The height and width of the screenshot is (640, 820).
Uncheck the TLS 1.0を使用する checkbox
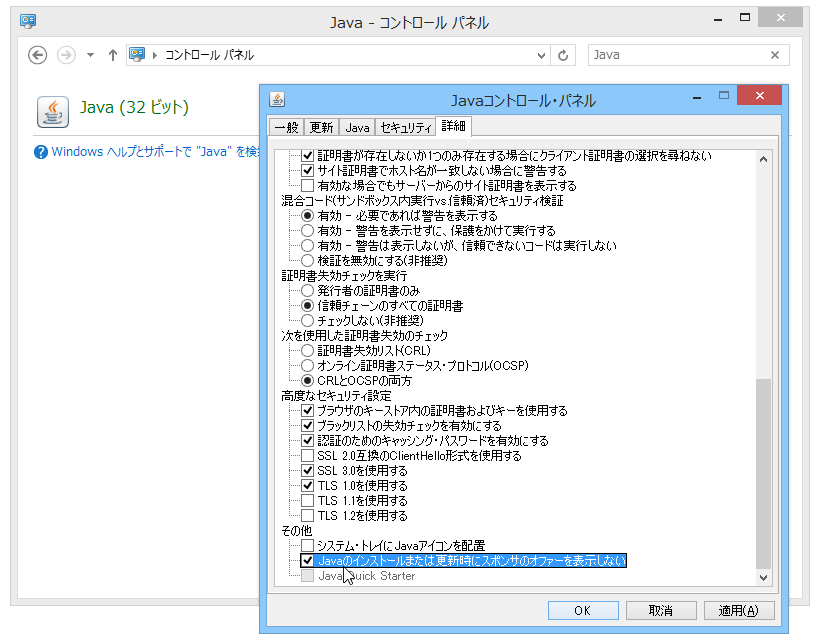click(308, 485)
